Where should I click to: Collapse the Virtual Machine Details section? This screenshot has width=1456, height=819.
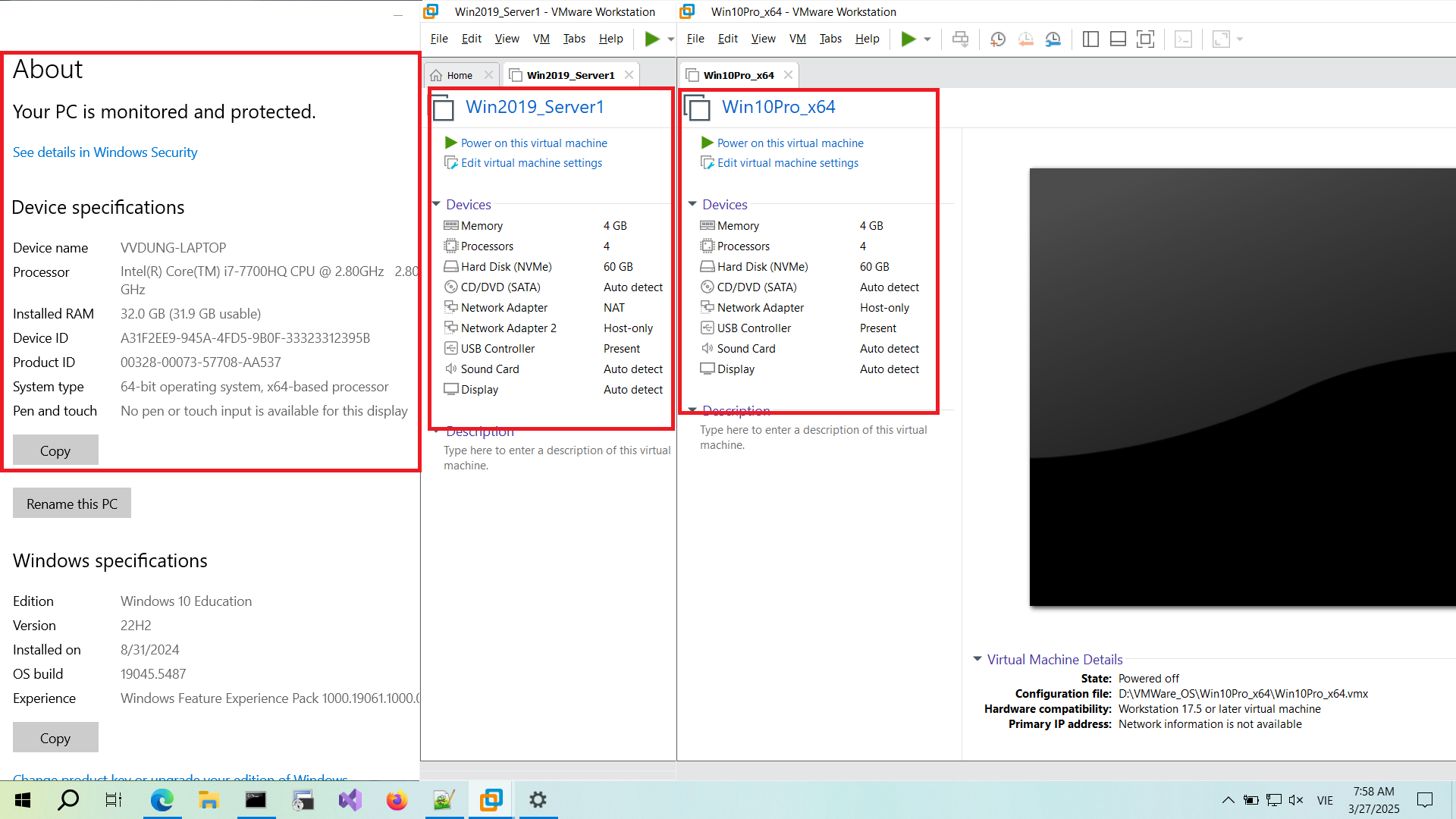[977, 659]
